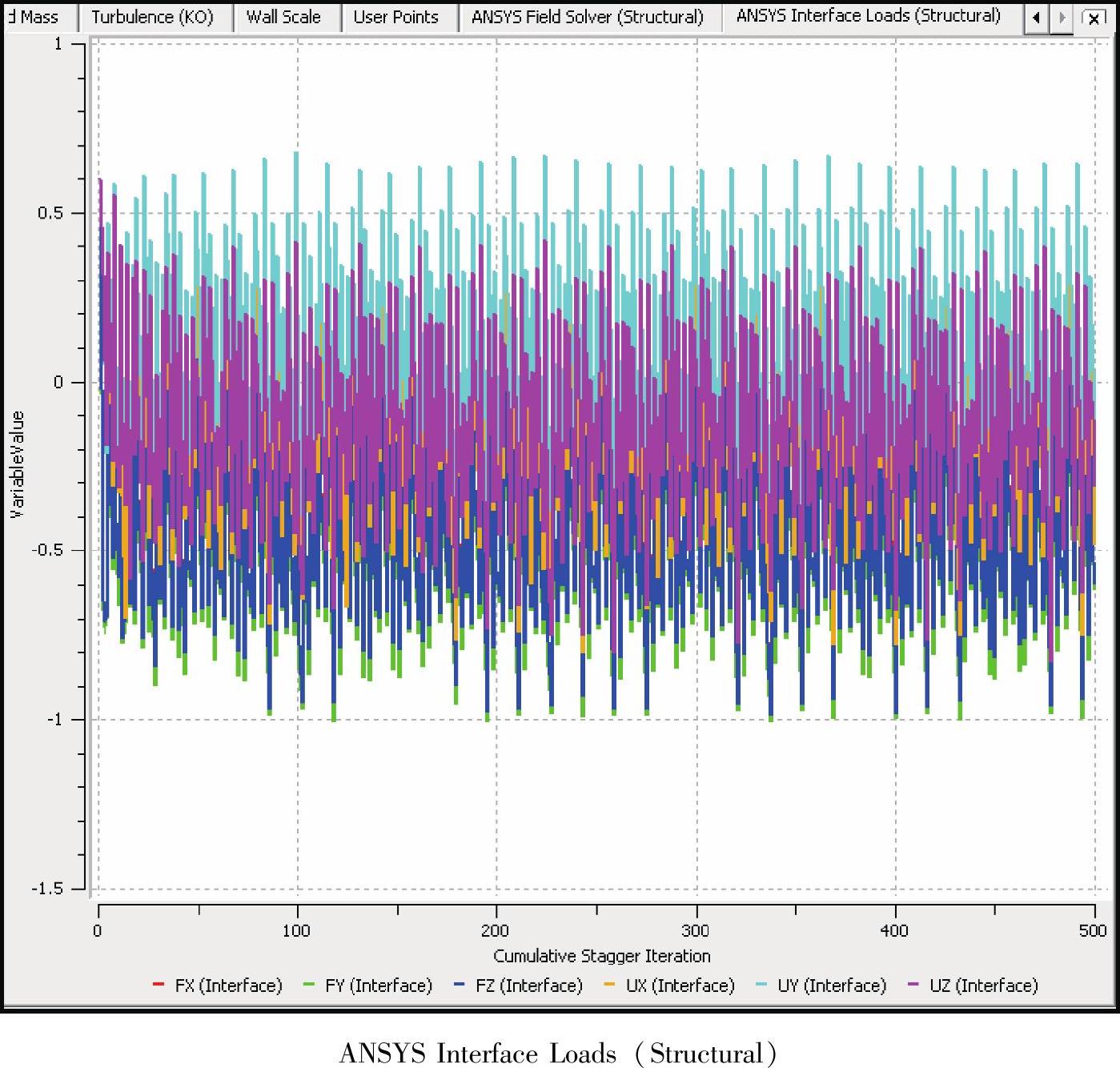Image resolution: width=1120 pixels, height=1068 pixels.
Task: Close the monitor tab with the X button
Action: 1093,18
